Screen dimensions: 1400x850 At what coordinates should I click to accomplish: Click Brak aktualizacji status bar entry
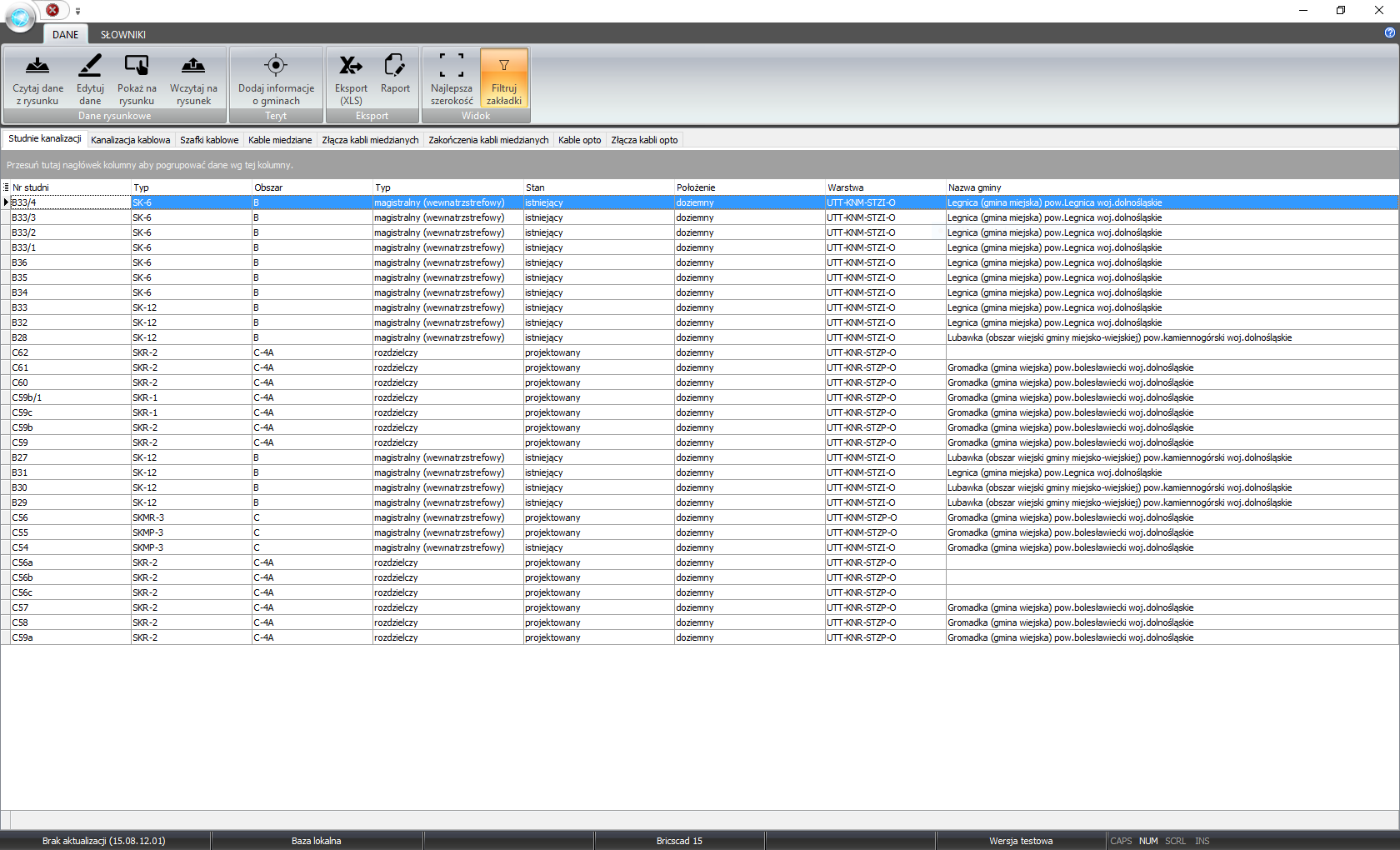[104, 841]
